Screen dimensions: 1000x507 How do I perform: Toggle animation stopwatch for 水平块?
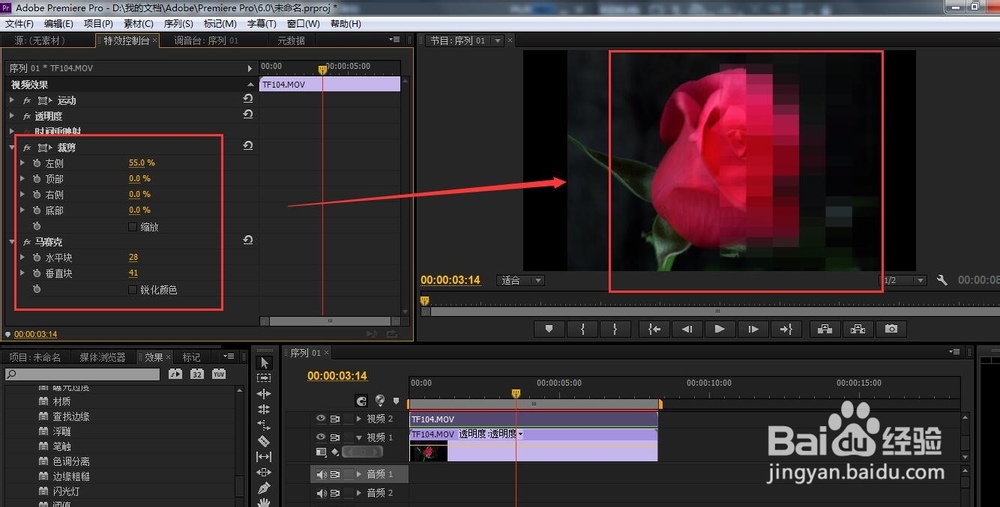pos(37,258)
